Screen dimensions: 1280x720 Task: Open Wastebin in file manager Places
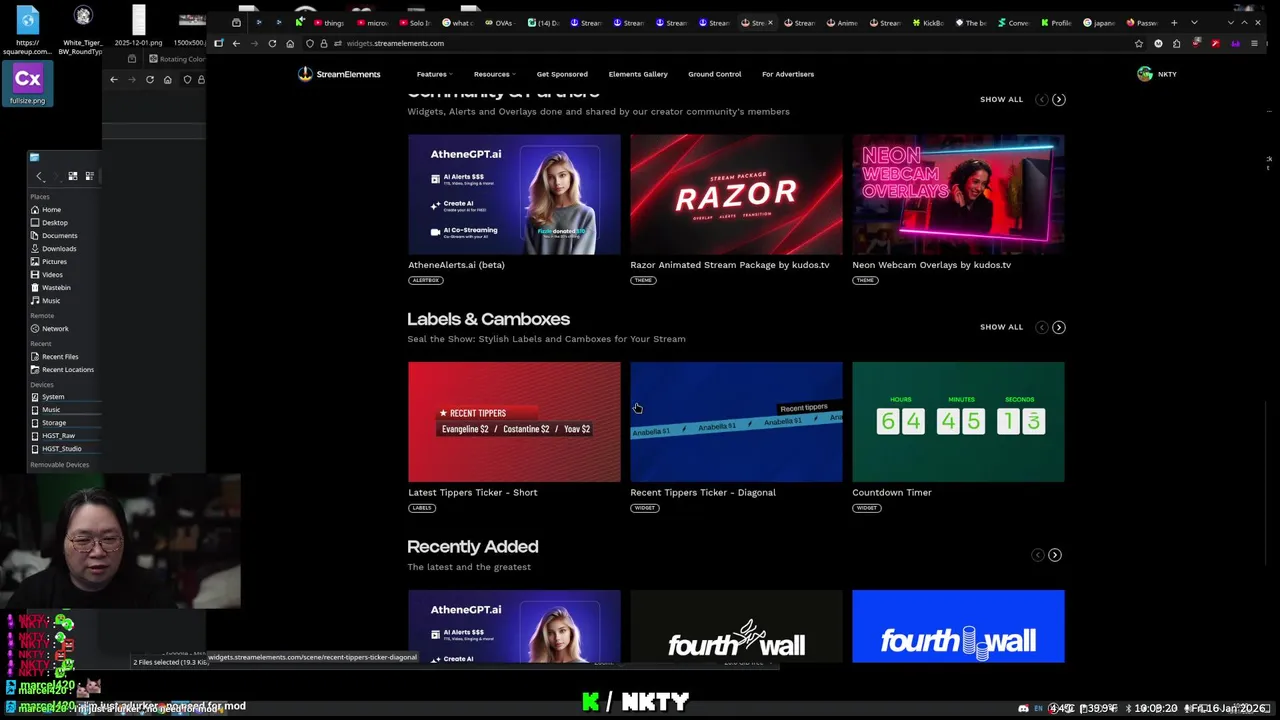(56, 287)
